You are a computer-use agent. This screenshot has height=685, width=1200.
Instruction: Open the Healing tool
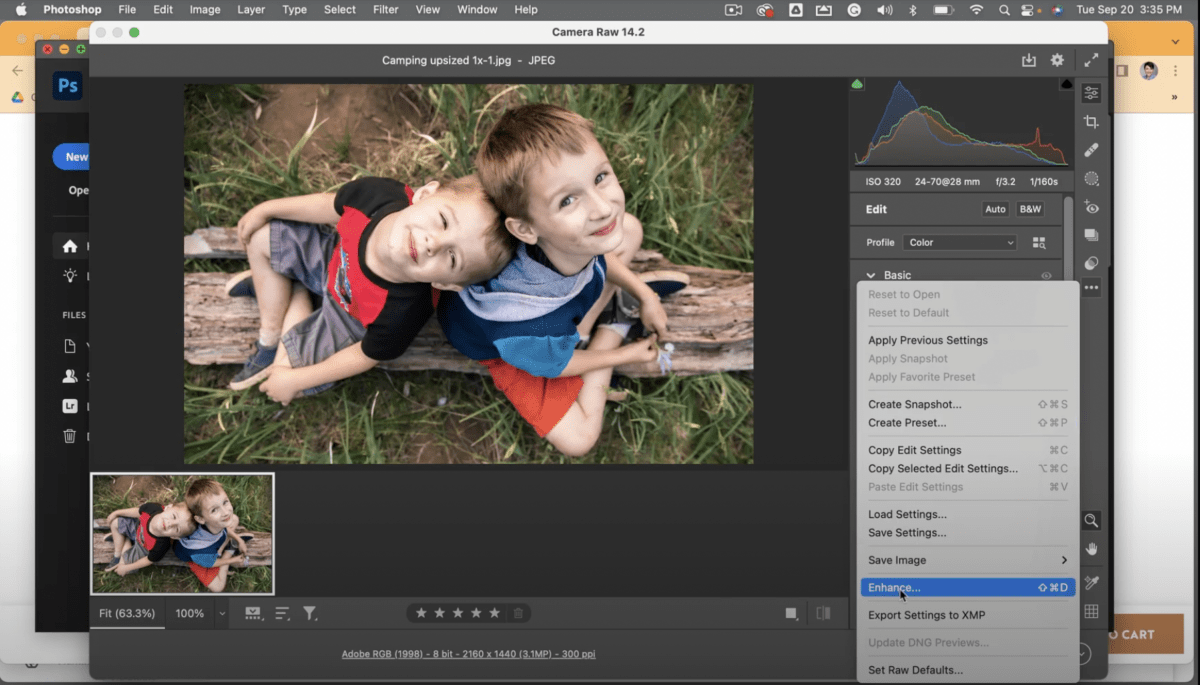tap(1091, 150)
